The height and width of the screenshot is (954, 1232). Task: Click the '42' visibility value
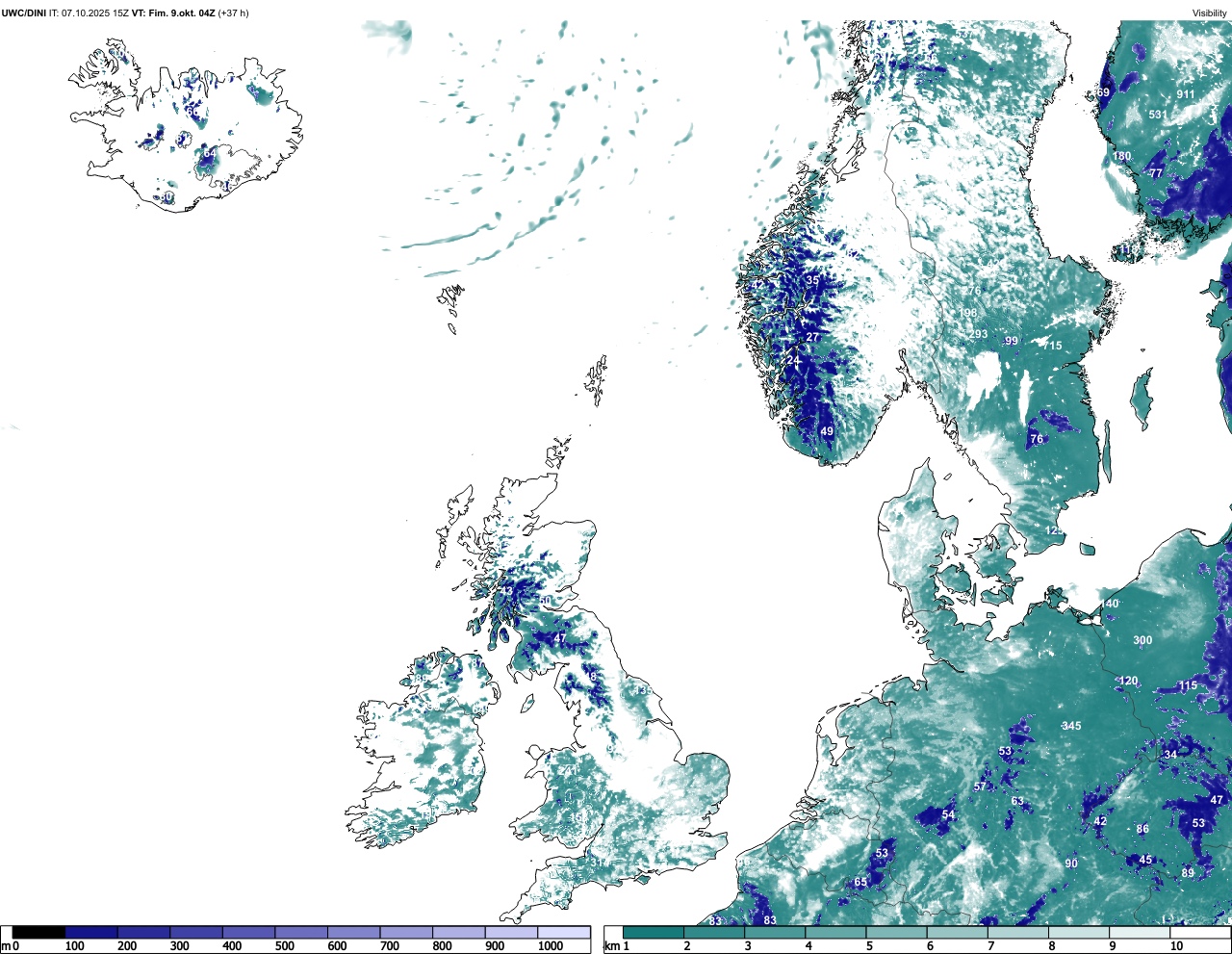(1100, 821)
